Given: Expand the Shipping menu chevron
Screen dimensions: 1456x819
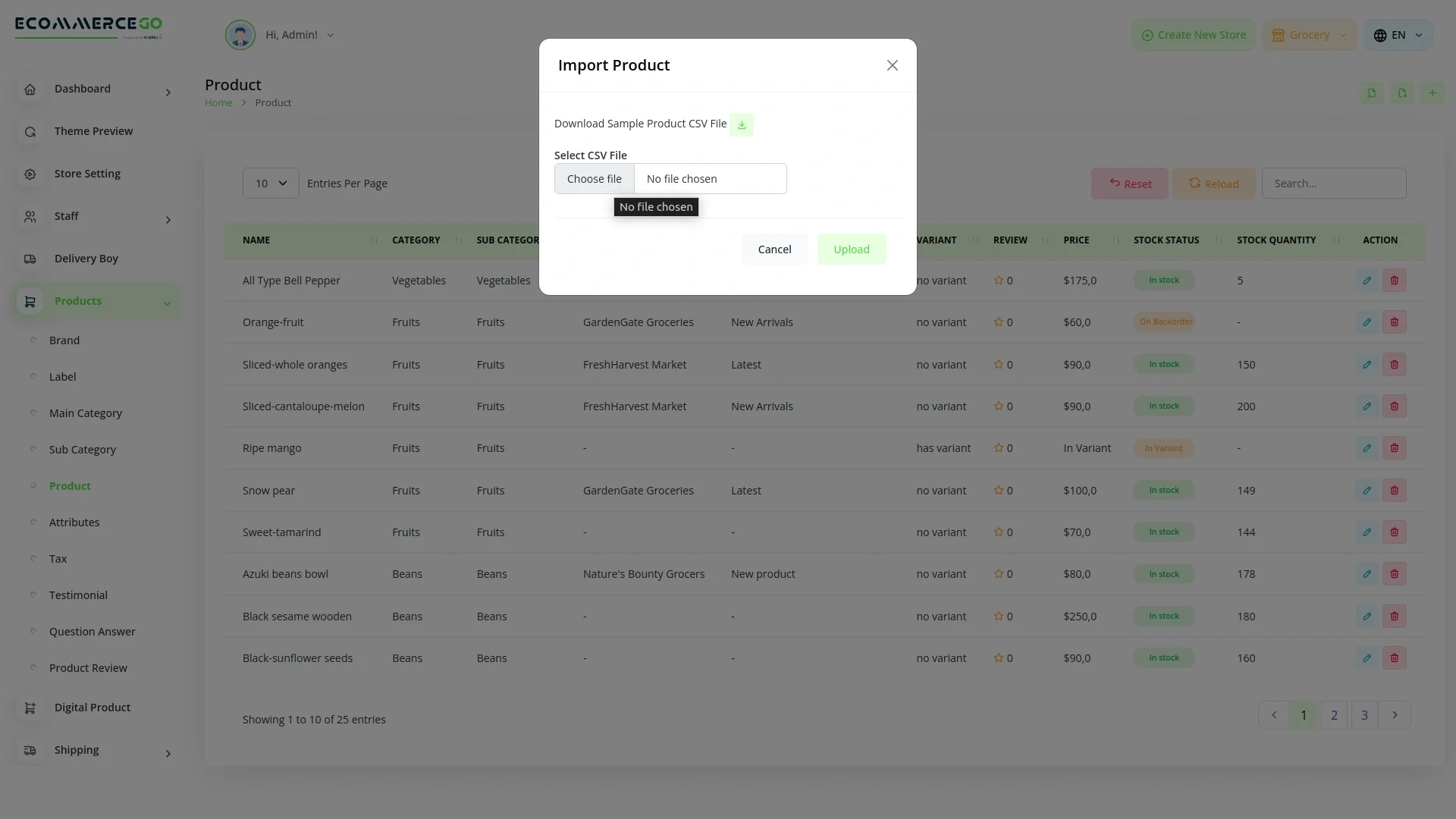Looking at the screenshot, I should [168, 753].
